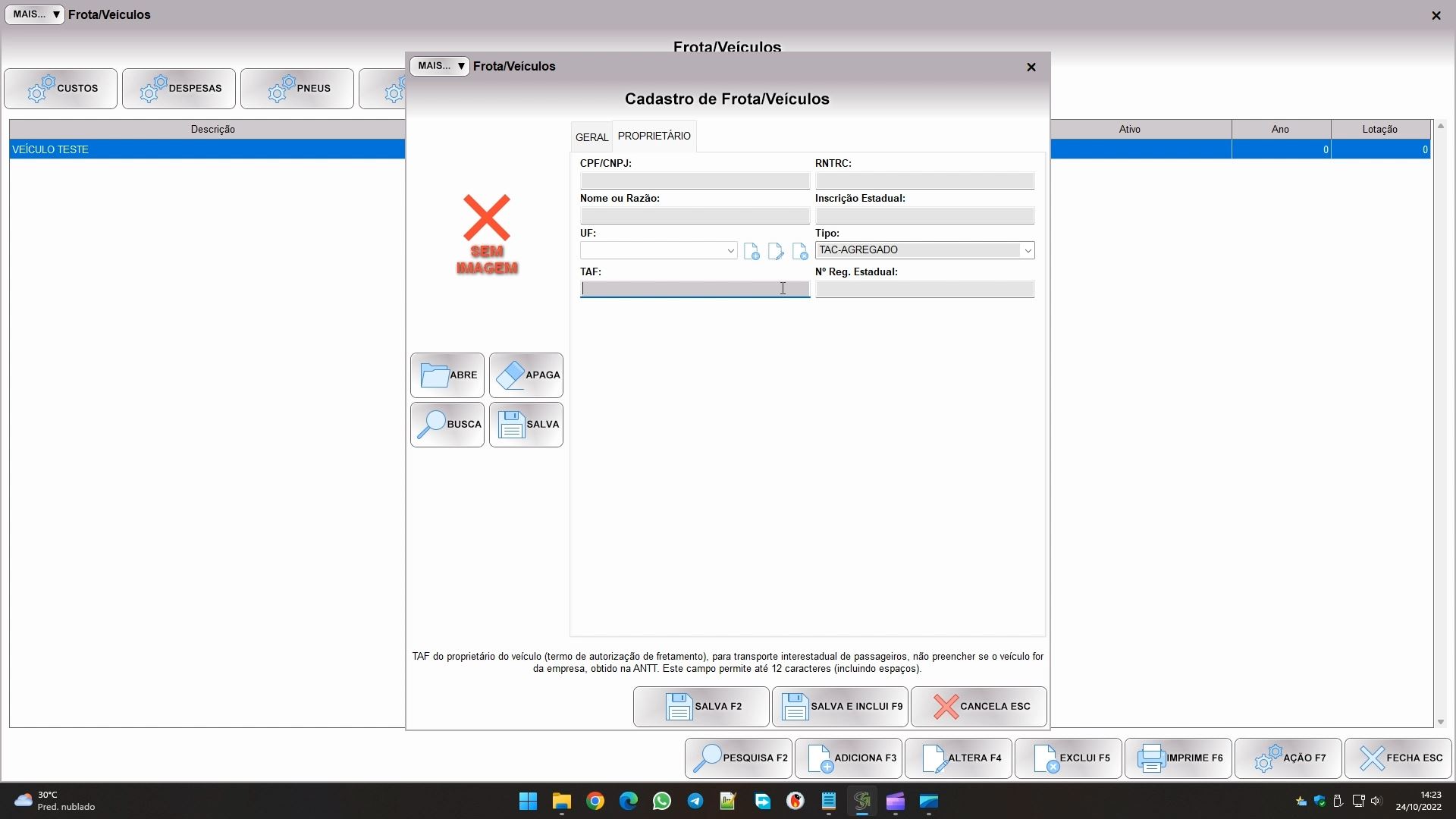This screenshot has height=819, width=1456.
Task: Click SALVA F2 in the dialog
Action: coord(701,707)
